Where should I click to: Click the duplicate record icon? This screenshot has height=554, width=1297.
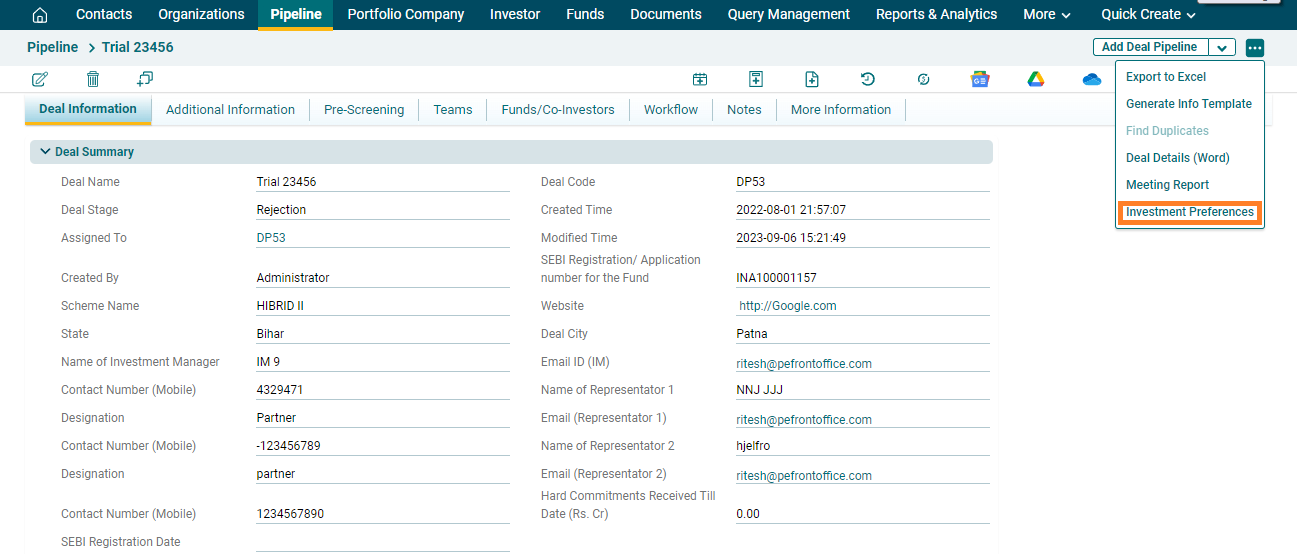[145, 79]
